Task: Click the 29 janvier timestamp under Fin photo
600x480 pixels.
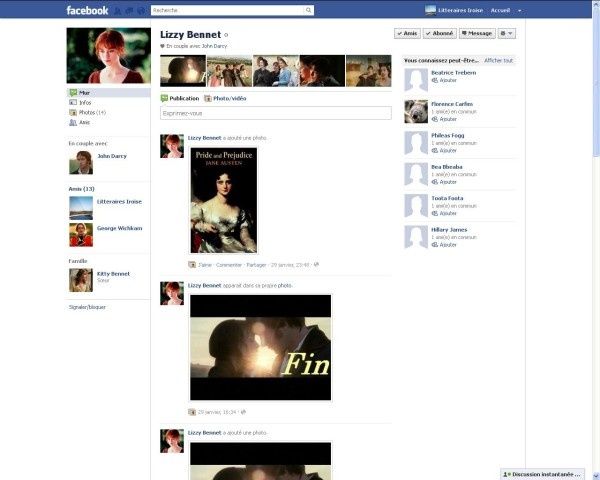Action: pos(217,412)
